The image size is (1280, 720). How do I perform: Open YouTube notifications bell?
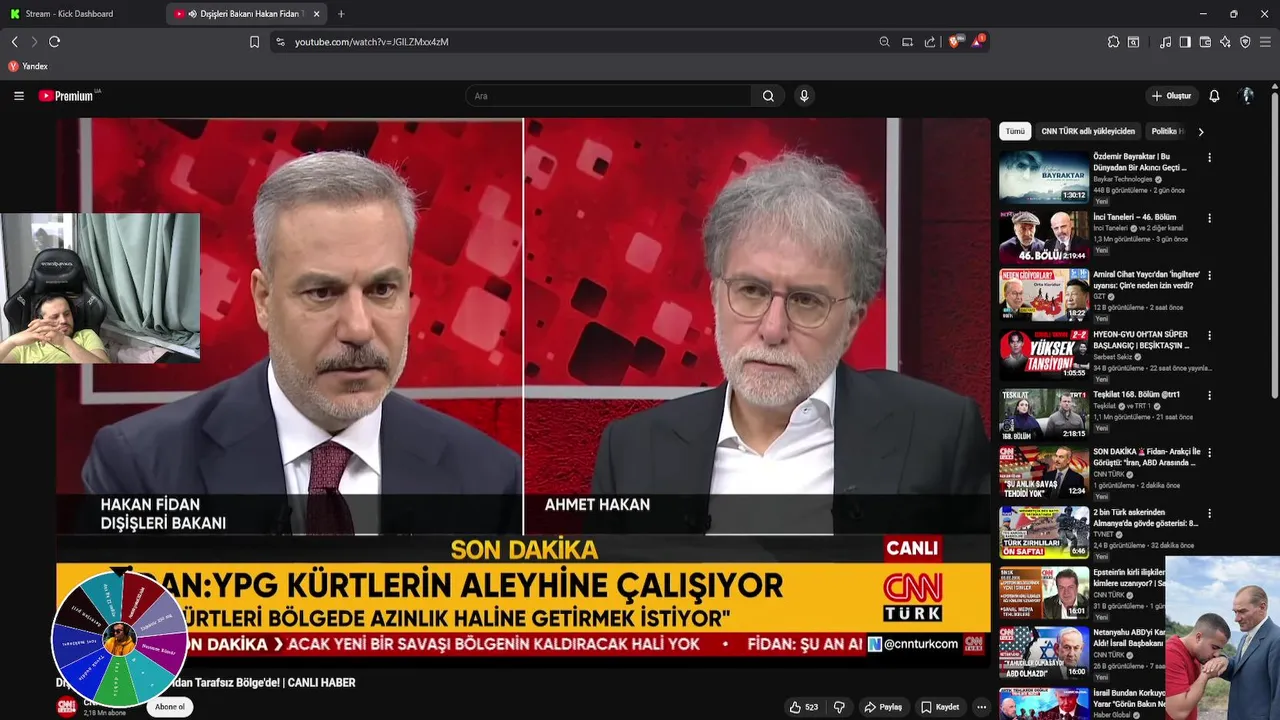coord(1214,96)
